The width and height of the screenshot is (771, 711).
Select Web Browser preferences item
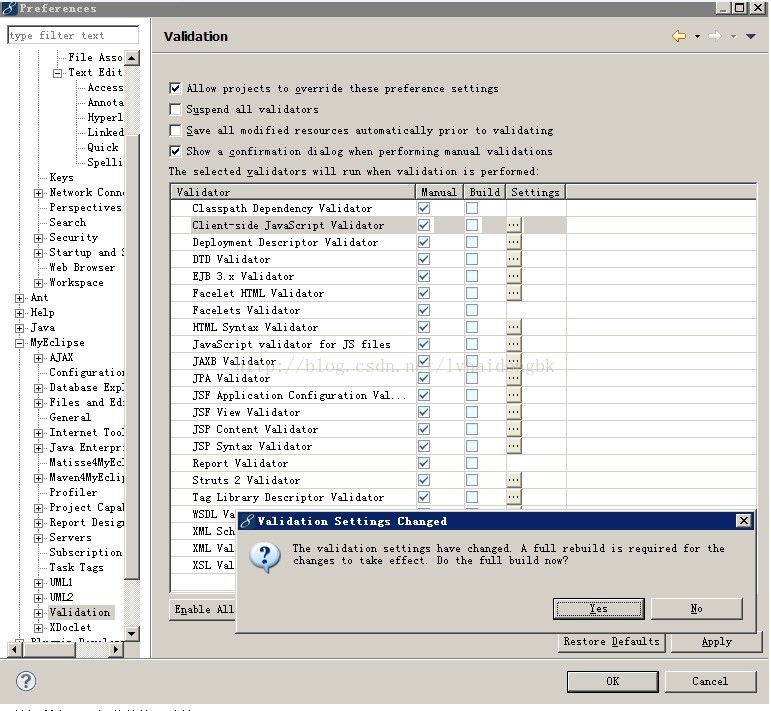[x=82, y=267]
